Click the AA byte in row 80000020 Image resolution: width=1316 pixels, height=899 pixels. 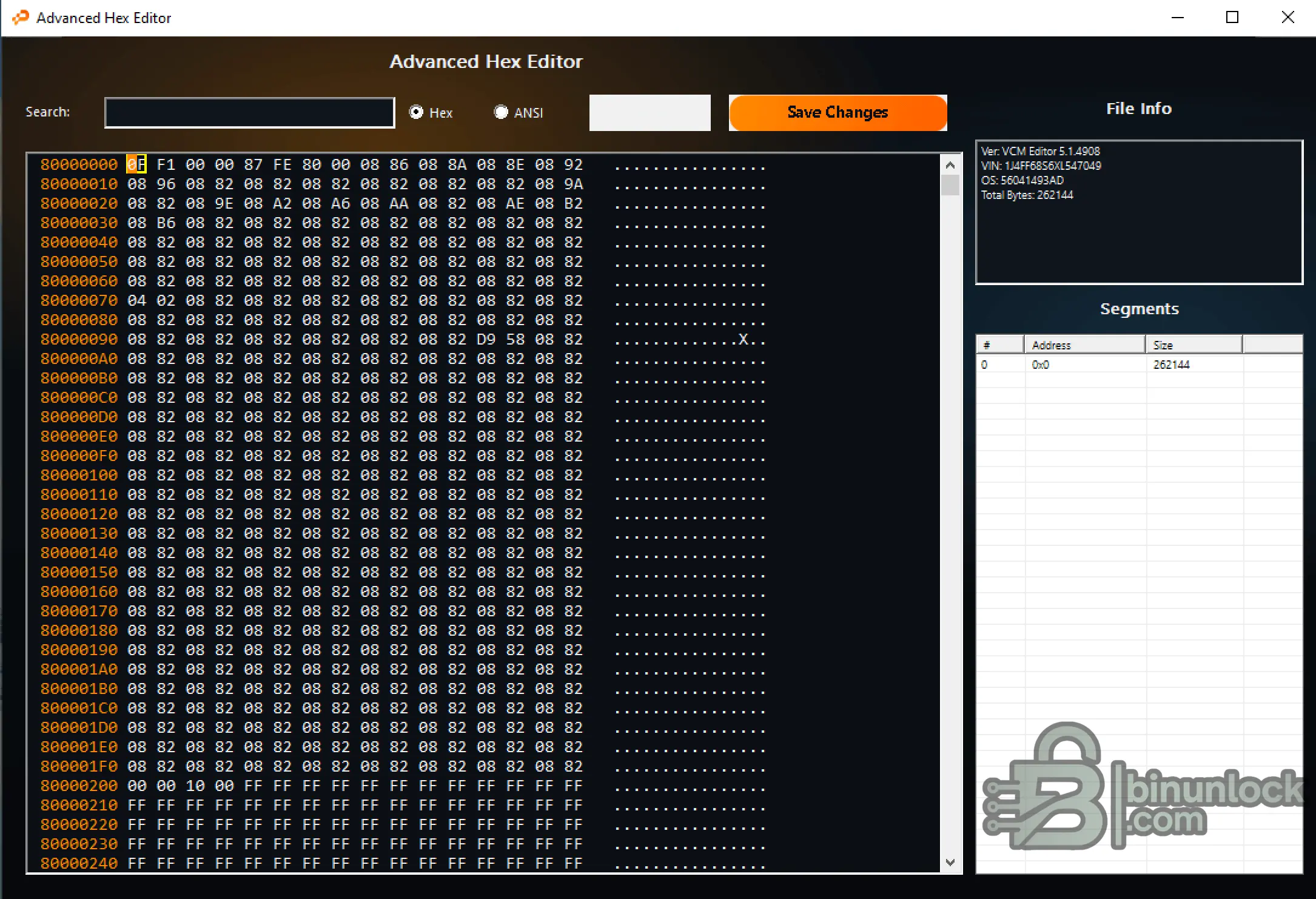398,203
